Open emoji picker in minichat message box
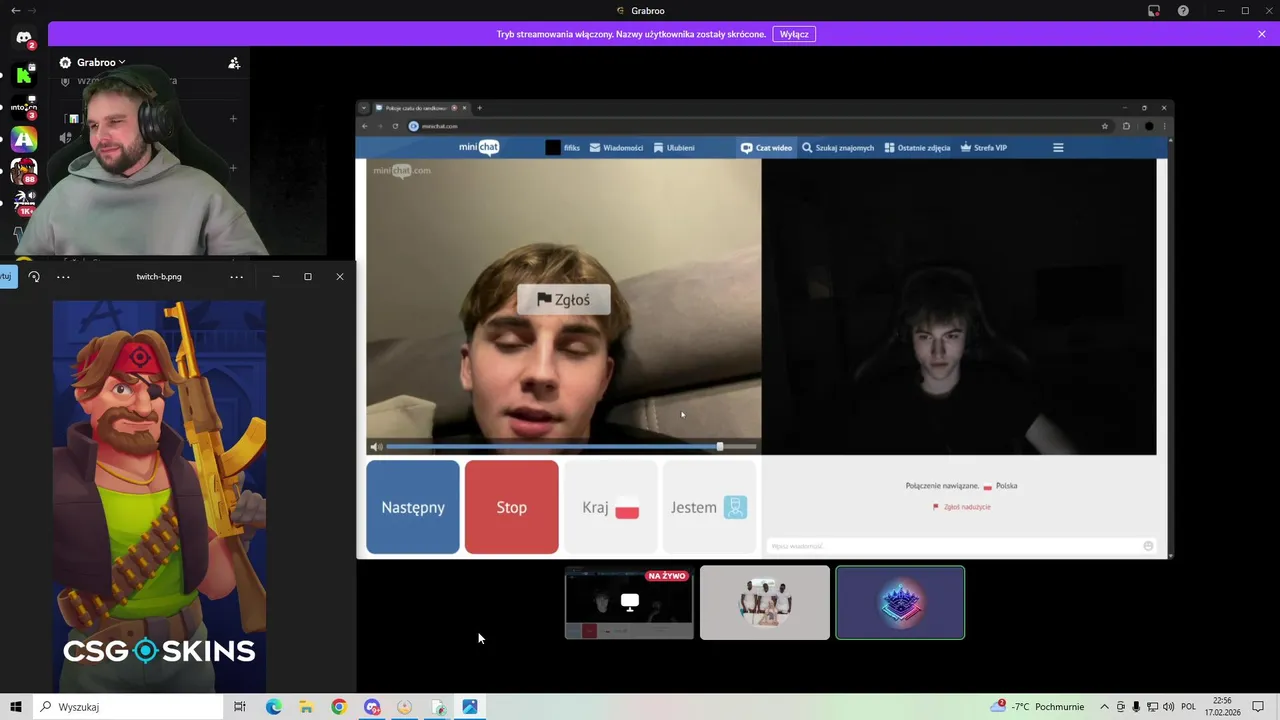The height and width of the screenshot is (720, 1280). pos(1148,546)
